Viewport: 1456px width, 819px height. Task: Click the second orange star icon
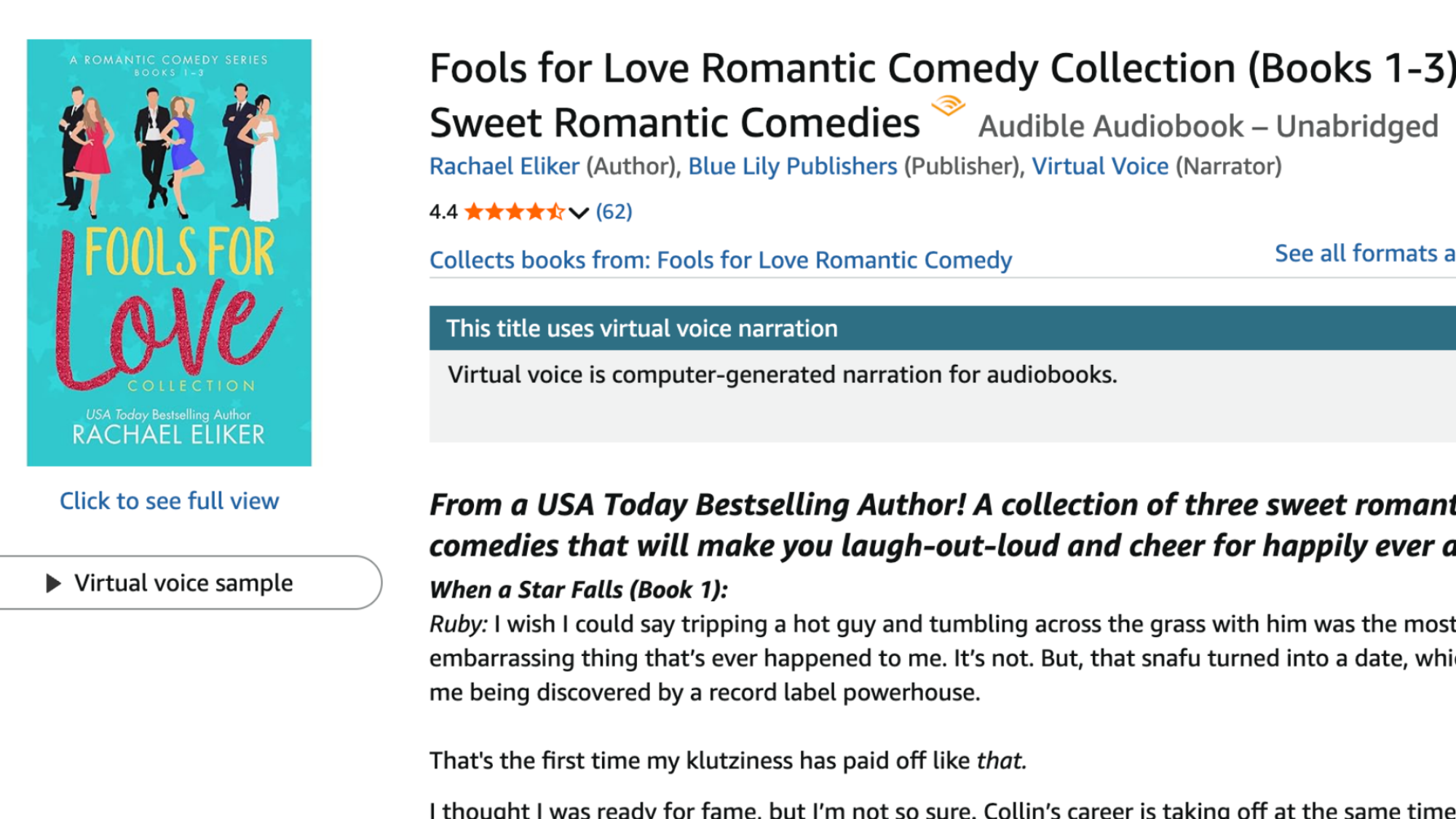pyautogui.click(x=496, y=212)
